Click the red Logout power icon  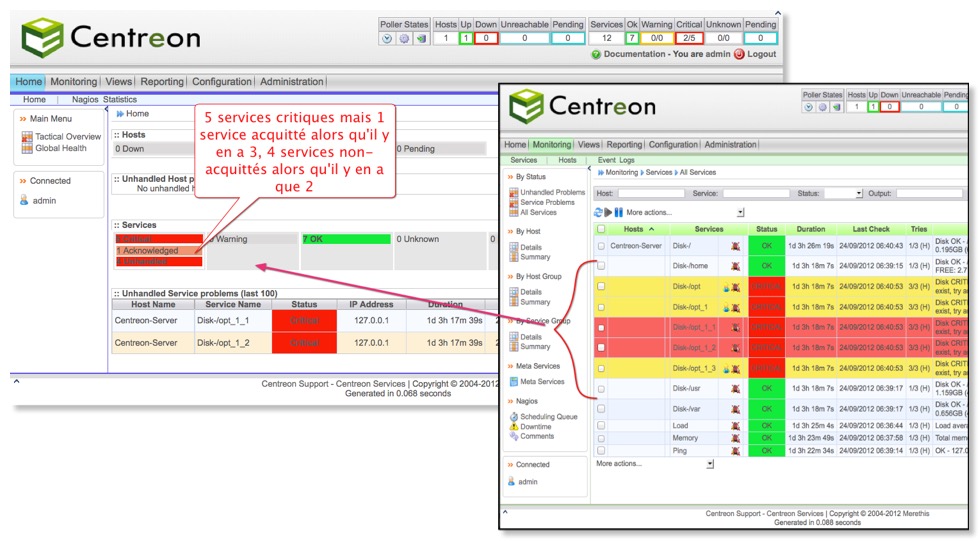pyautogui.click(x=739, y=54)
